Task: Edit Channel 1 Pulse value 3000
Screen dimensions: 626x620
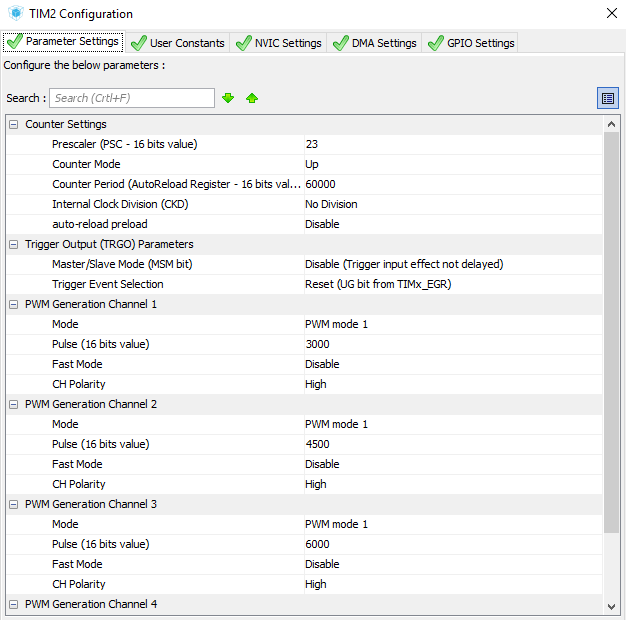Action: click(x=450, y=344)
